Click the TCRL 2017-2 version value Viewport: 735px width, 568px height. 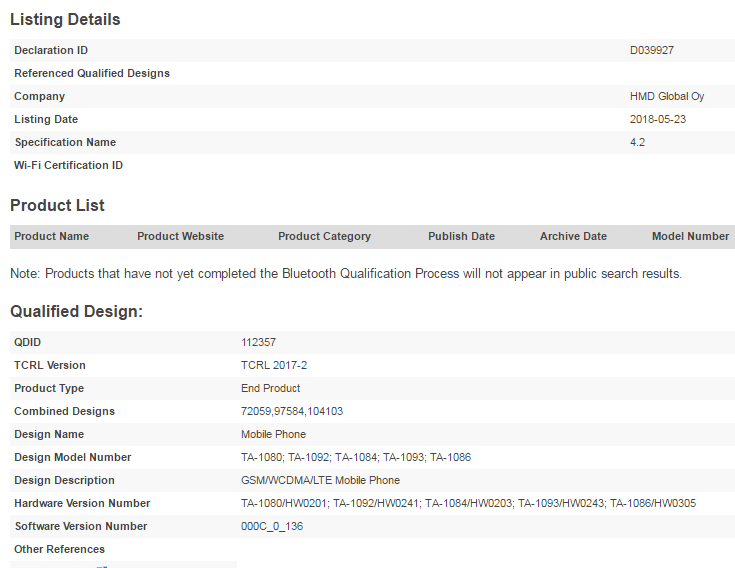274,365
